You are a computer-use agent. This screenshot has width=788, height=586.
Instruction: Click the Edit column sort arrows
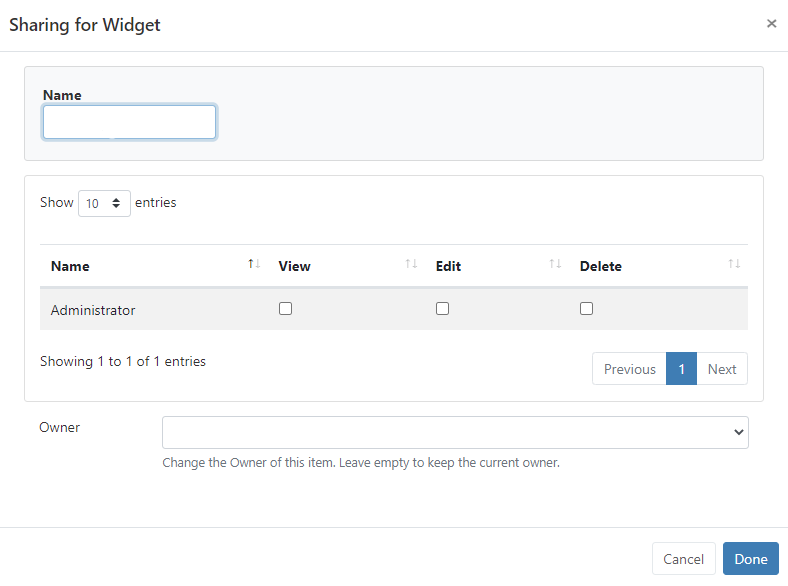(x=555, y=264)
